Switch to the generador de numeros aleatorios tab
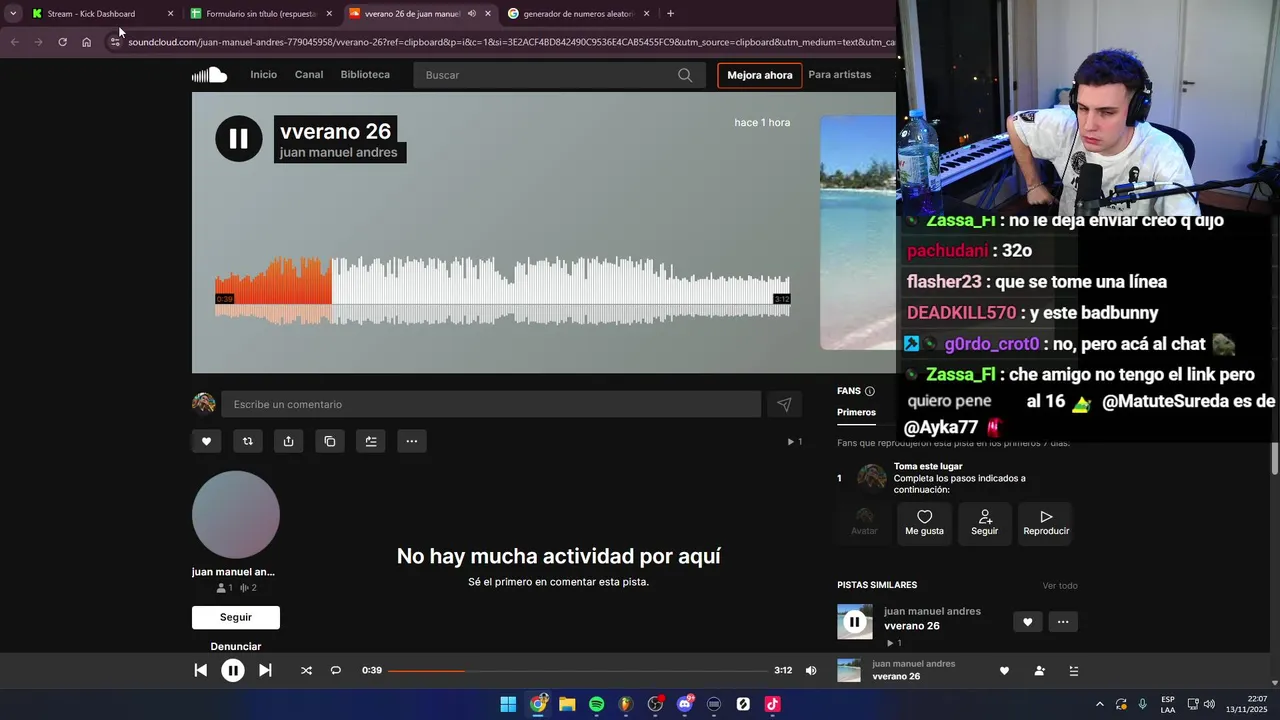This screenshot has width=1280, height=720. tap(579, 14)
